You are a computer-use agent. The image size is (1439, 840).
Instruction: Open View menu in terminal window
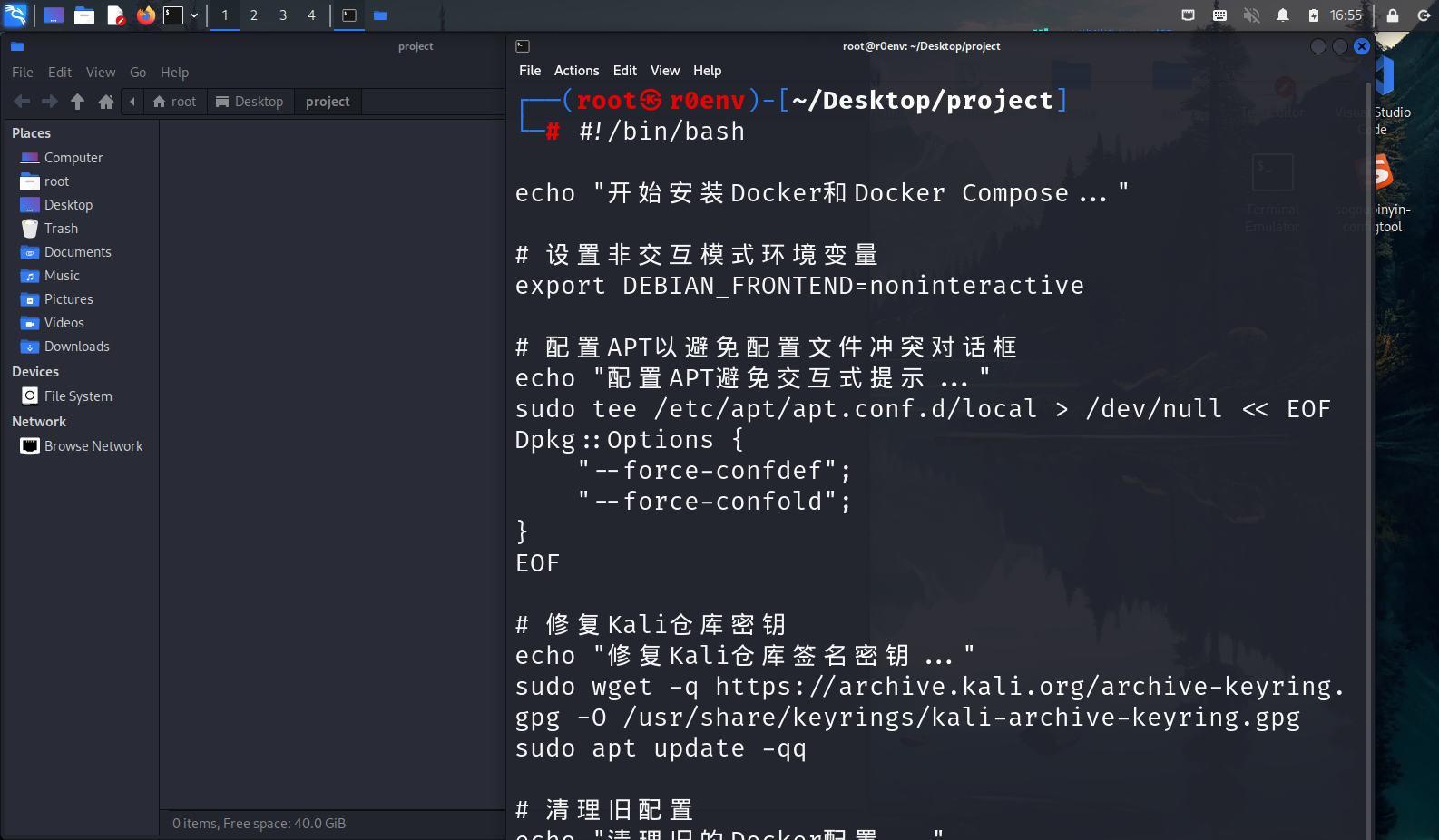pyautogui.click(x=665, y=71)
